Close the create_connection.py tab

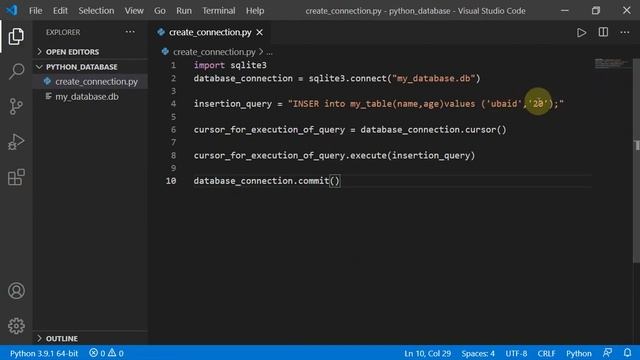click(x=260, y=32)
